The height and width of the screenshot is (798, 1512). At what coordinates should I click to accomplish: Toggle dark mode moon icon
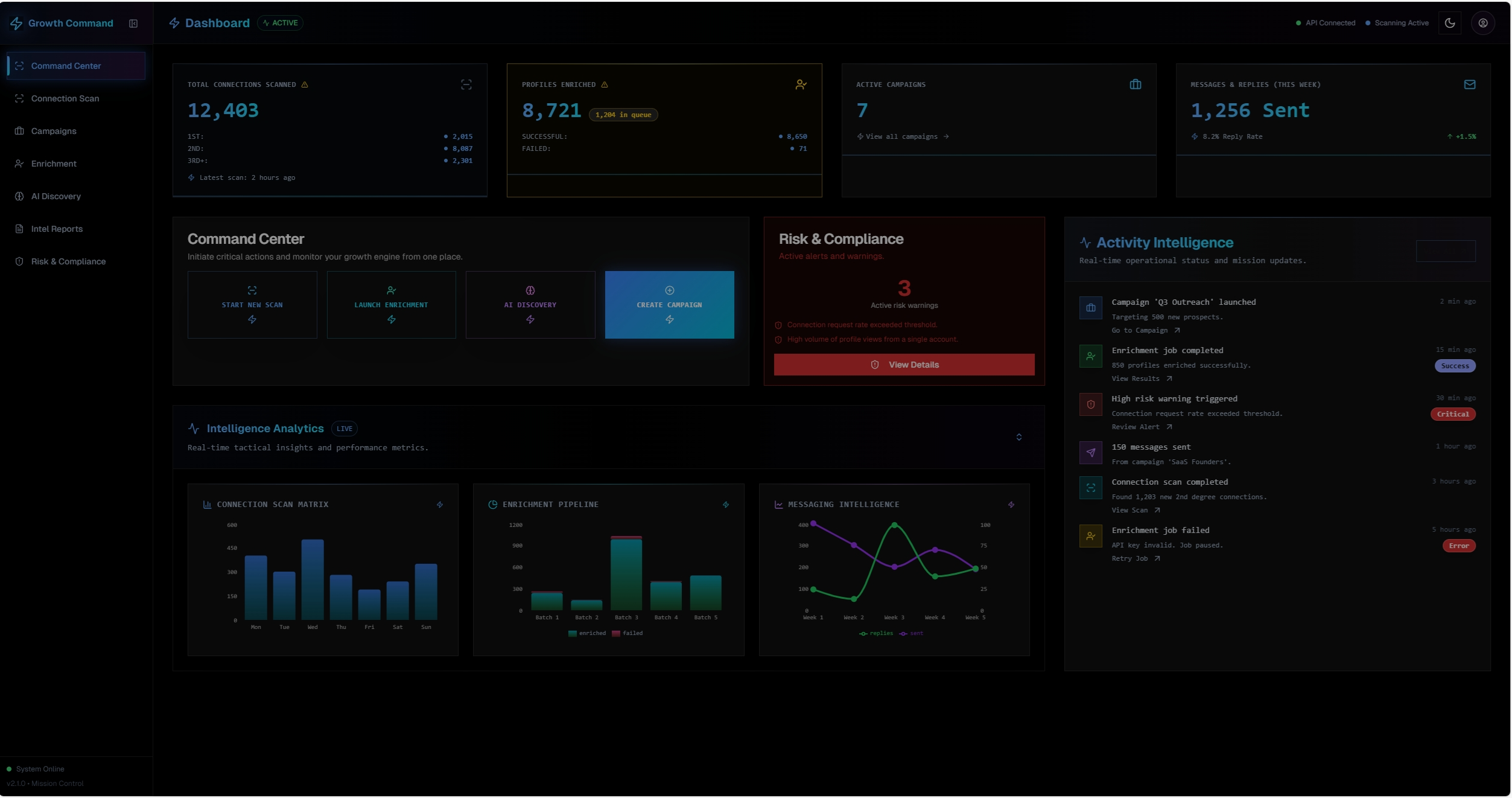pyautogui.click(x=1449, y=23)
